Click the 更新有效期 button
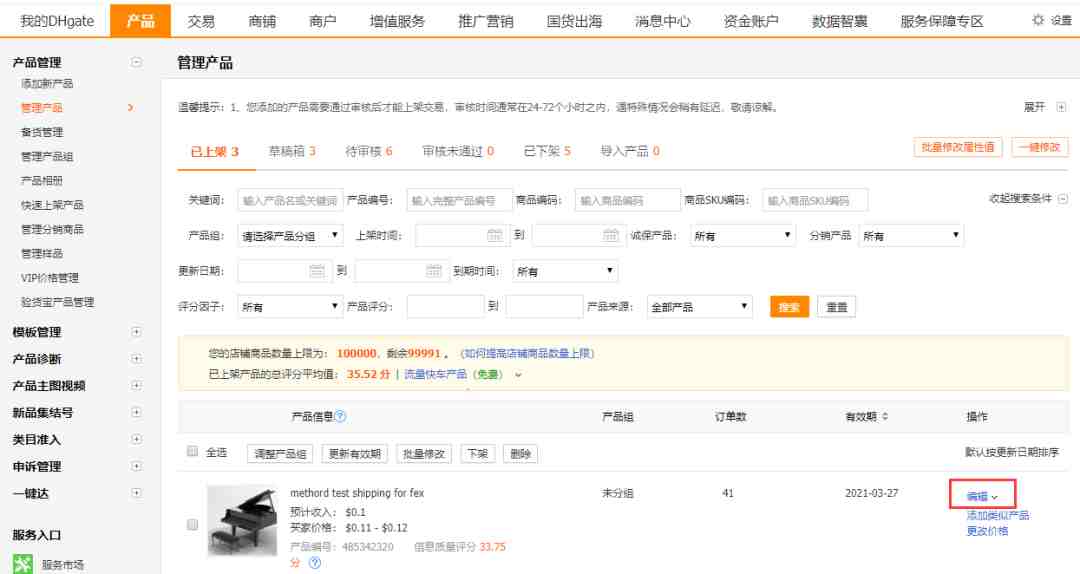 tap(355, 453)
